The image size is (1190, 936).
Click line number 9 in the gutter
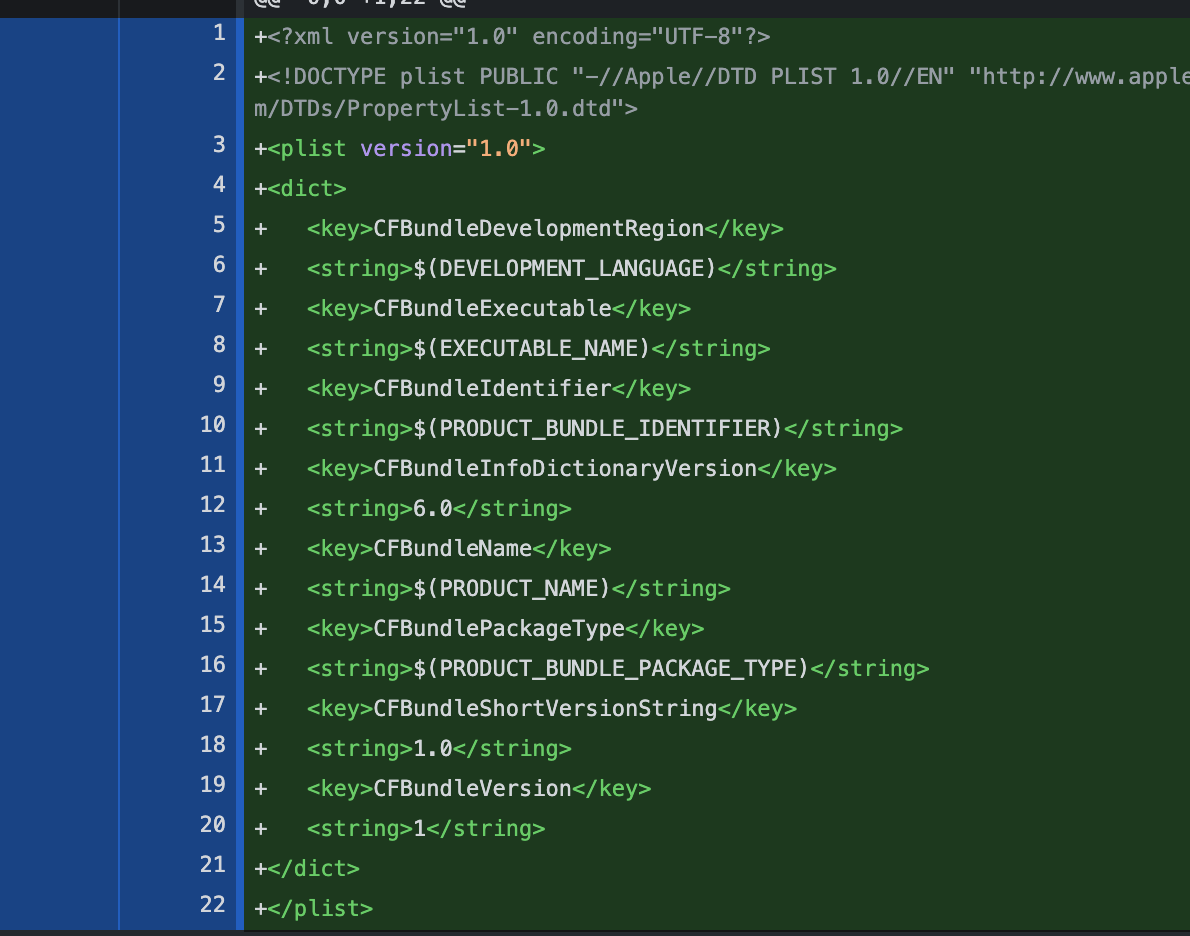(219, 384)
